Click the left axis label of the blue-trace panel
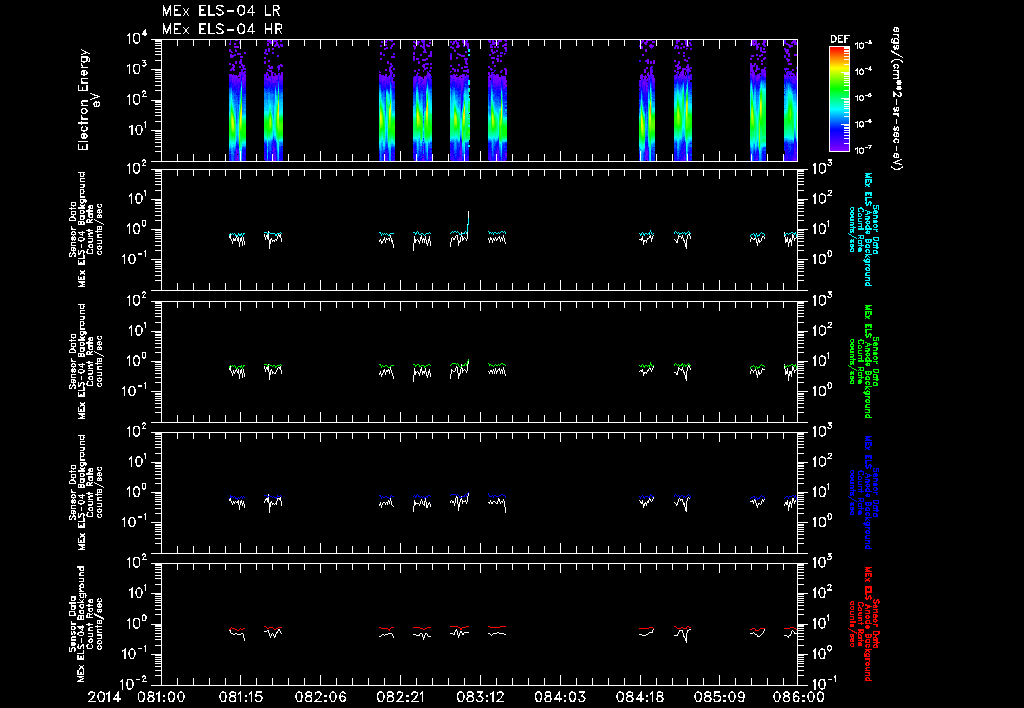This screenshot has height=708, width=1024. coord(86,492)
